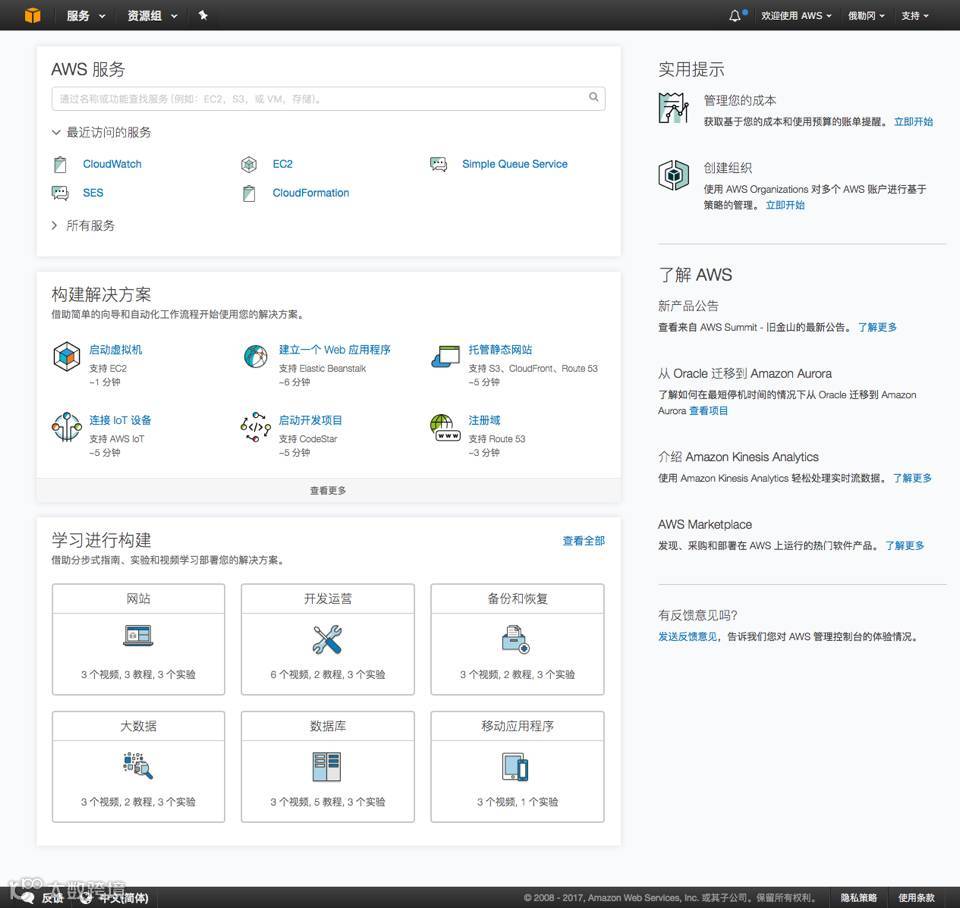Screen dimensions: 960x908
Task: Click '6 个视频, 2 教程, 3 个实验' text
Action: (x=328, y=674)
